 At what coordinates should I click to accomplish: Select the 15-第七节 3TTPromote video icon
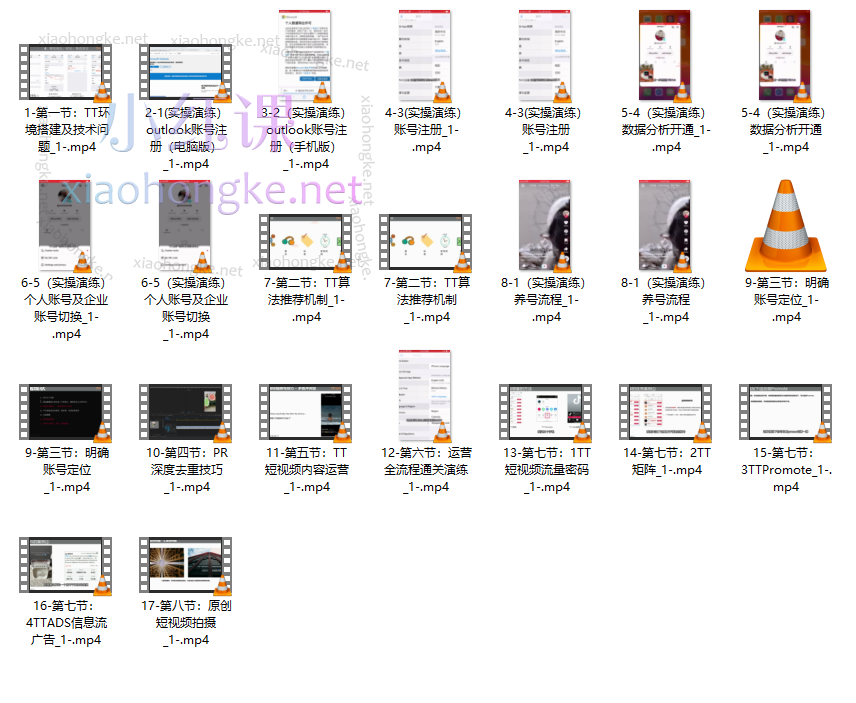[x=786, y=411]
